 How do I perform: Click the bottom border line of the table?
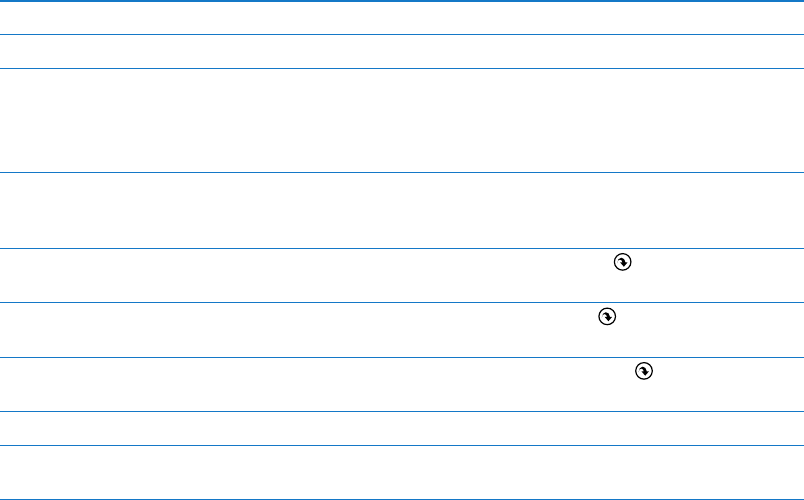pos(402,499)
